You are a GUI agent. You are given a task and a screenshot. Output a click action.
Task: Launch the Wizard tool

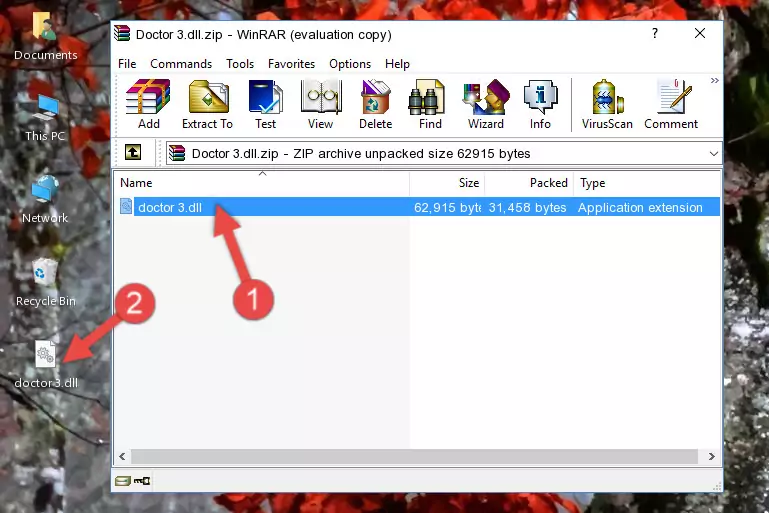(486, 104)
